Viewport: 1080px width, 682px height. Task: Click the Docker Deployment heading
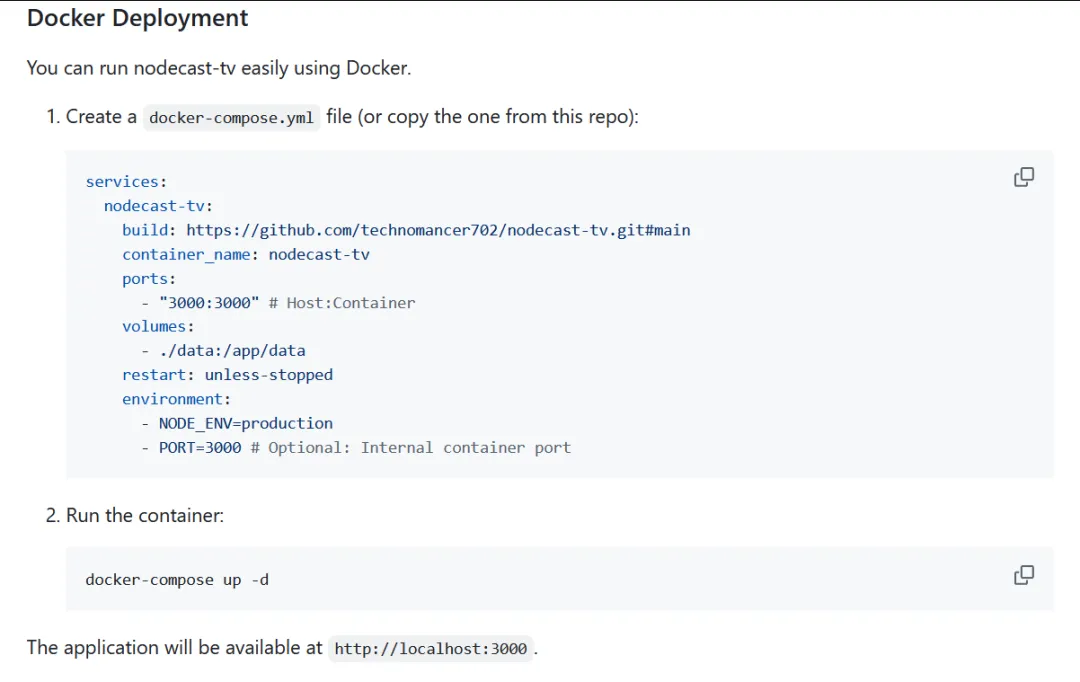pyautogui.click(x=137, y=18)
